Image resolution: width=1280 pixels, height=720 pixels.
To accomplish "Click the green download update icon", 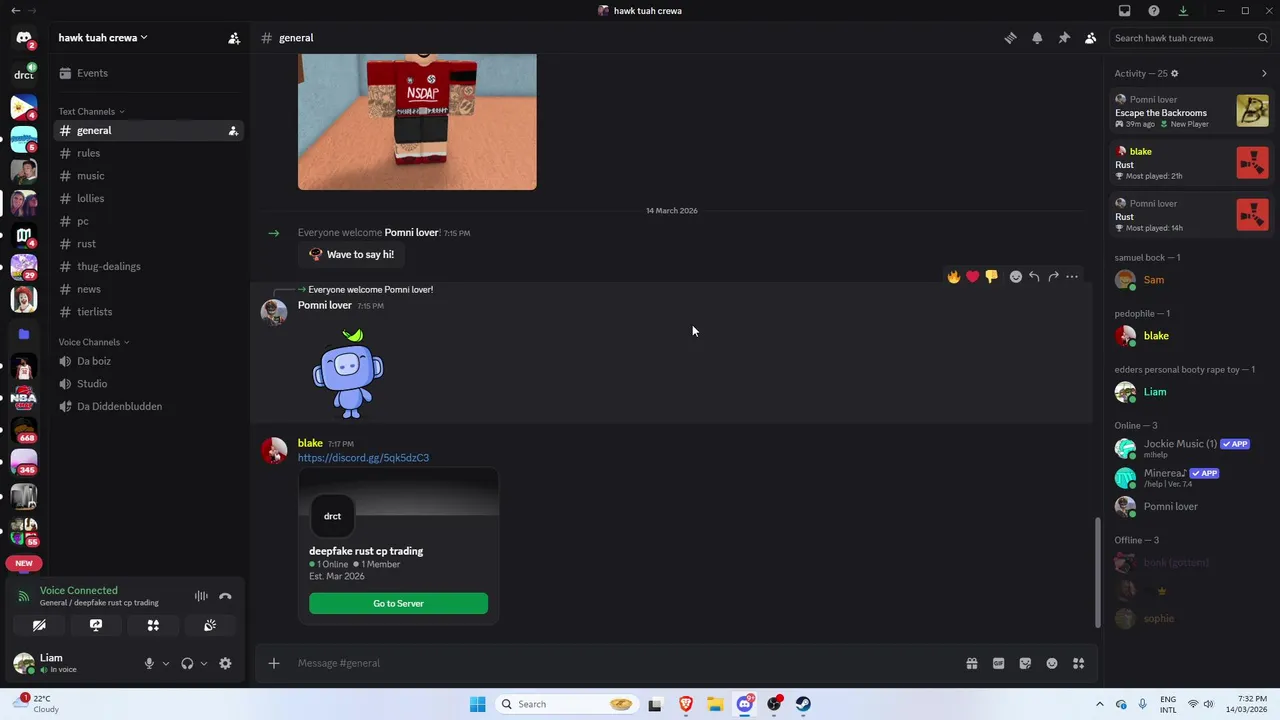I will click(x=1183, y=11).
